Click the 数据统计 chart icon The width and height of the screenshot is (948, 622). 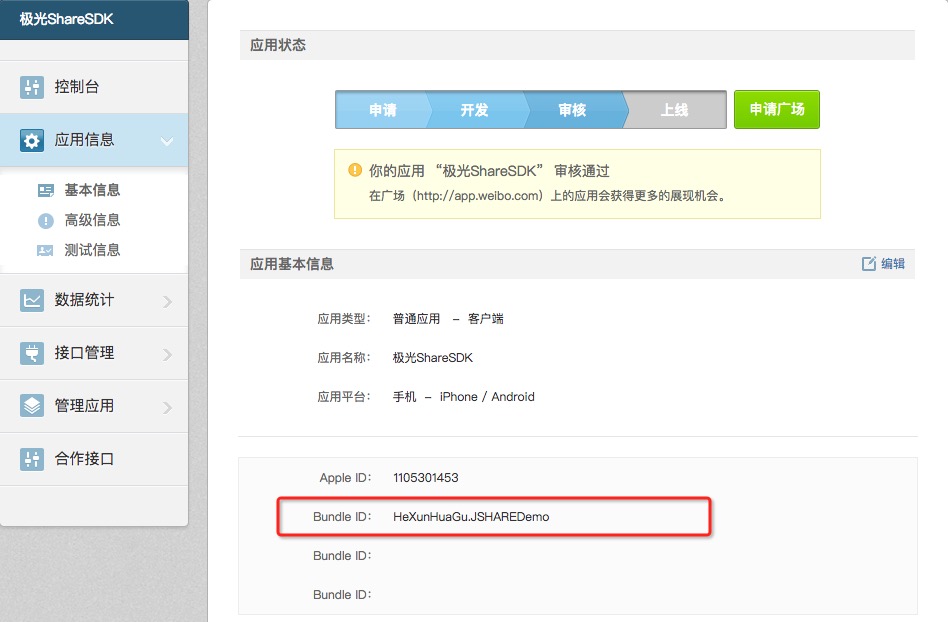tap(31, 300)
